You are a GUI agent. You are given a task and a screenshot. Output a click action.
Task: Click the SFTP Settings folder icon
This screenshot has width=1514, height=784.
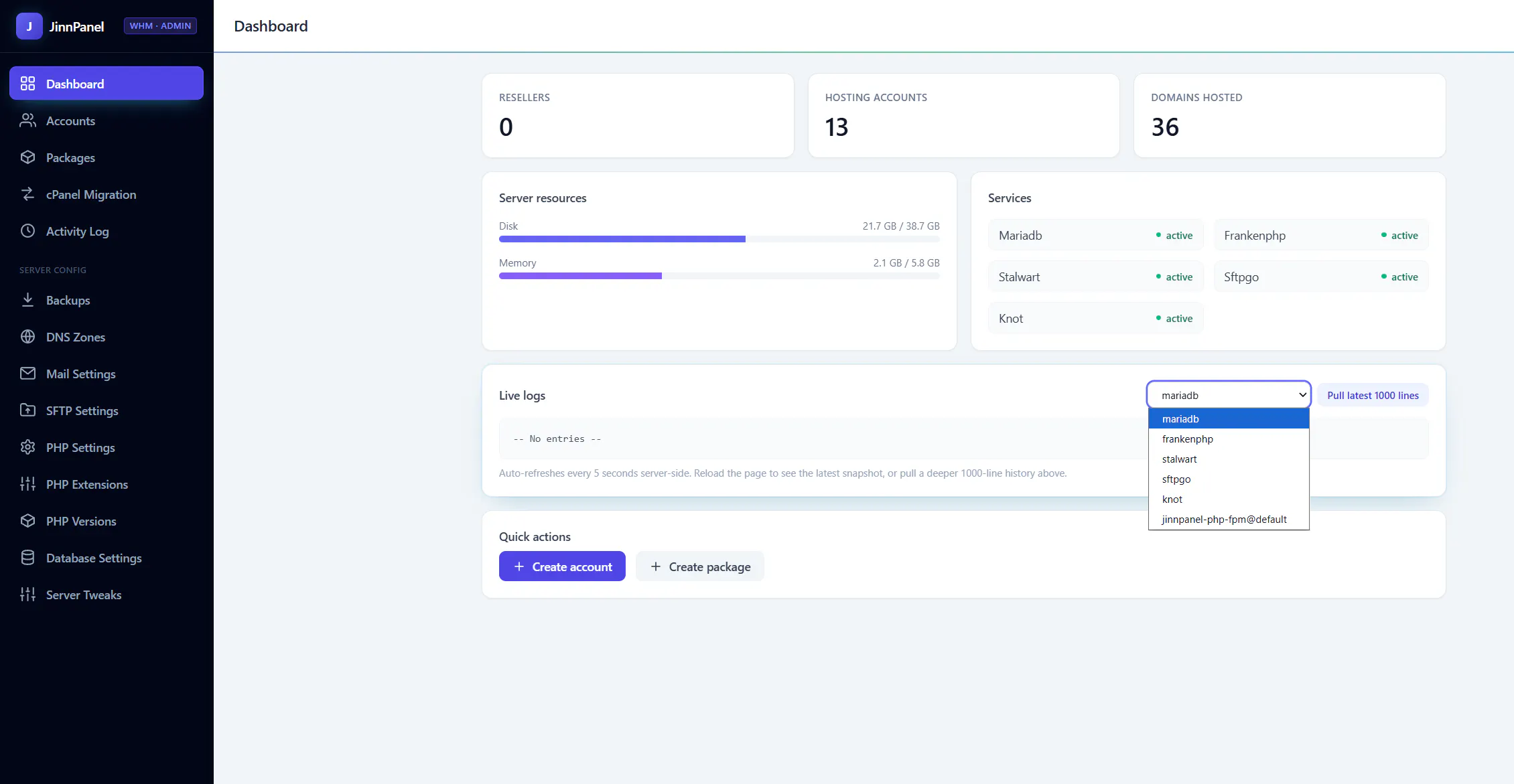pos(27,410)
